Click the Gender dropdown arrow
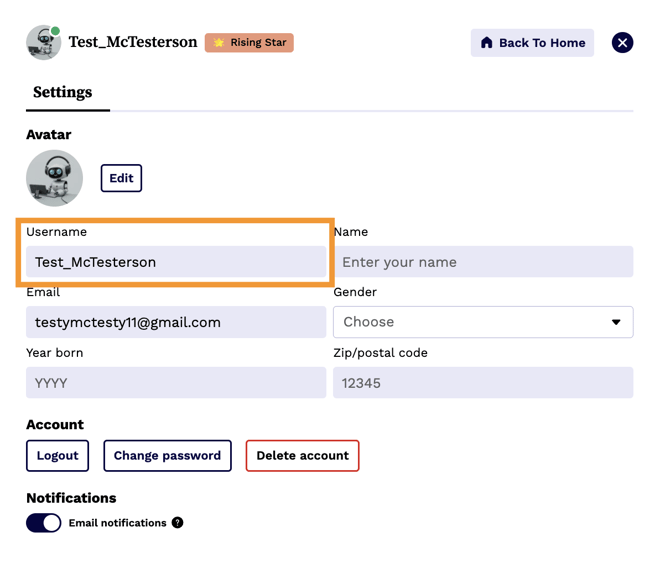Viewport: 655px width, 569px height. point(616,322)
